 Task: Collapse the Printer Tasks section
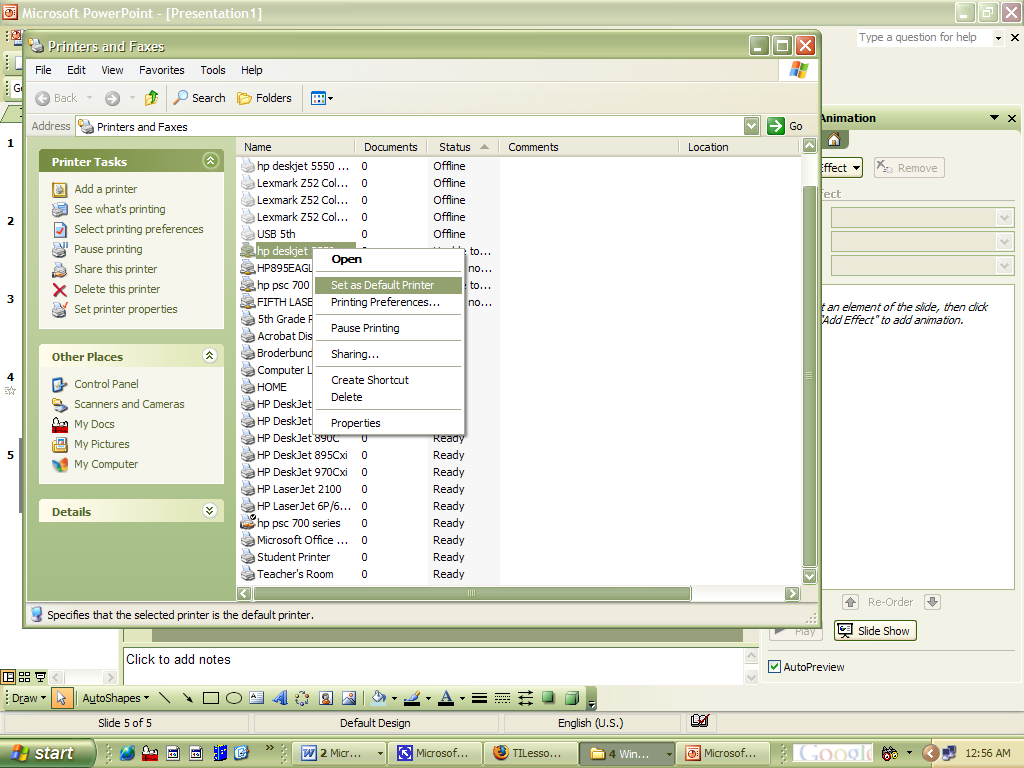click(210, 161)
